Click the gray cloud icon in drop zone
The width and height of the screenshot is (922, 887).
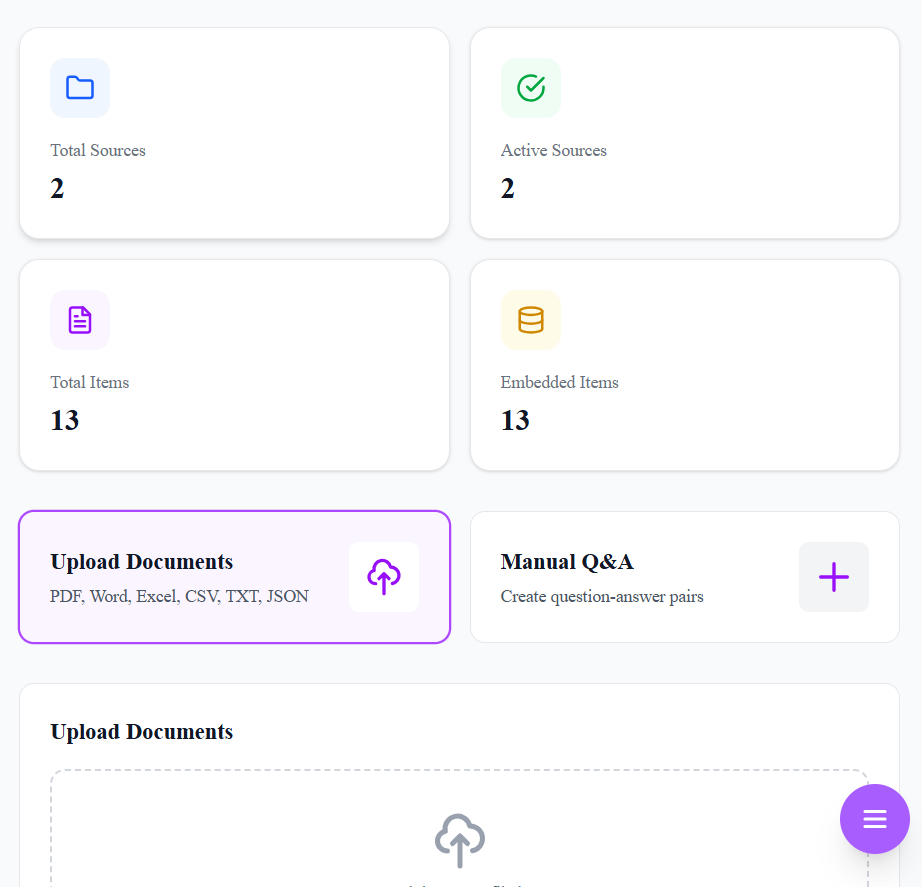tap(460, 840)
